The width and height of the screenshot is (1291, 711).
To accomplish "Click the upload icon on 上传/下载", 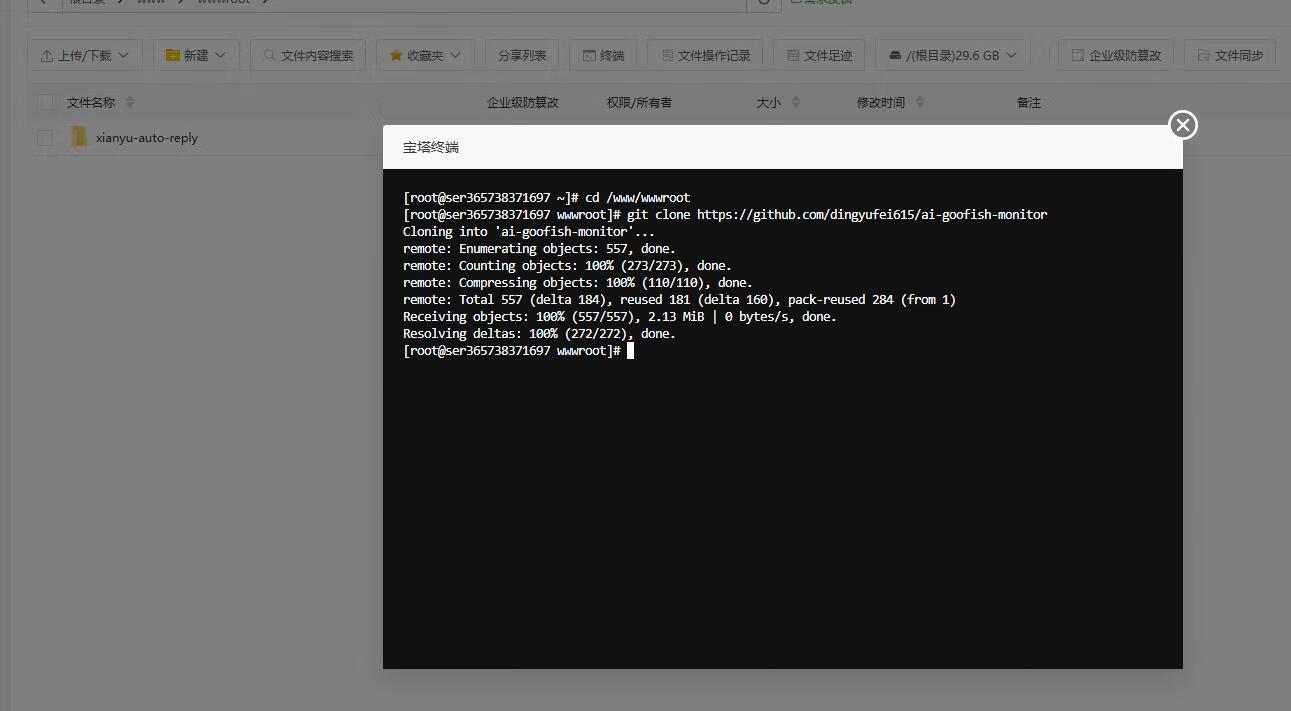I will coord(46,55).
